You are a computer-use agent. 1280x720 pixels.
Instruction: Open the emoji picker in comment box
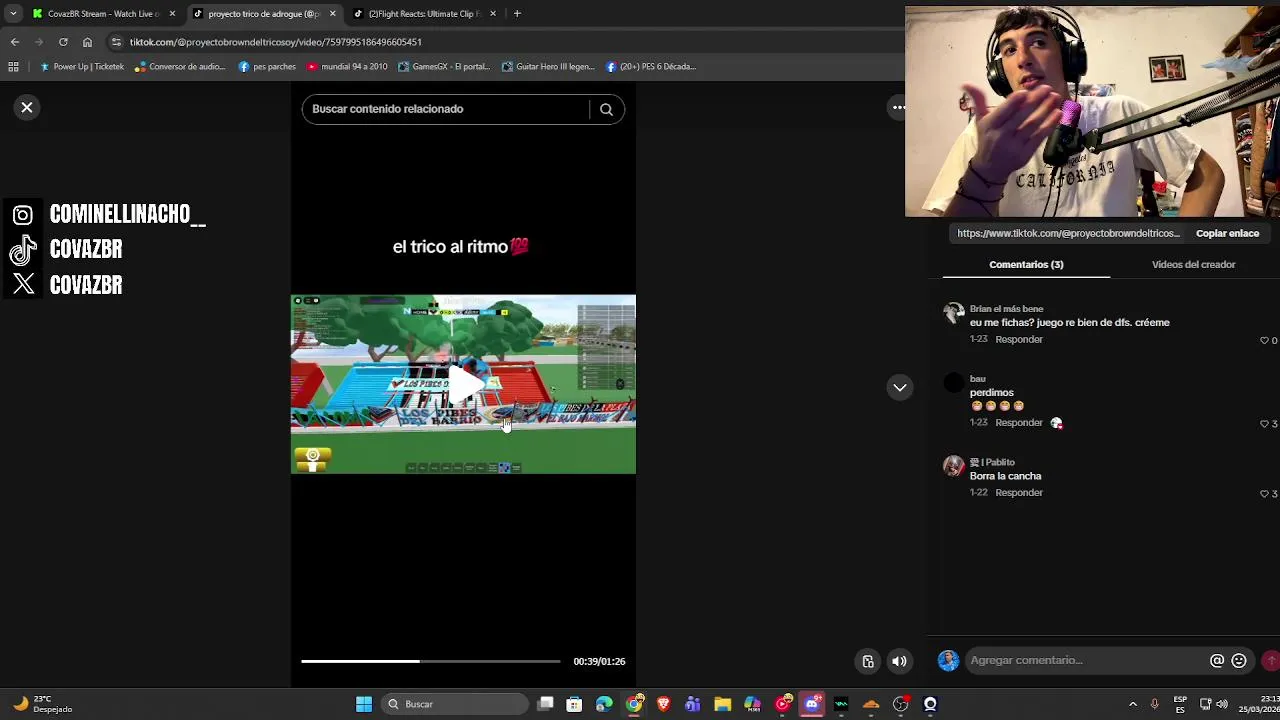[x=1239, y=660]
